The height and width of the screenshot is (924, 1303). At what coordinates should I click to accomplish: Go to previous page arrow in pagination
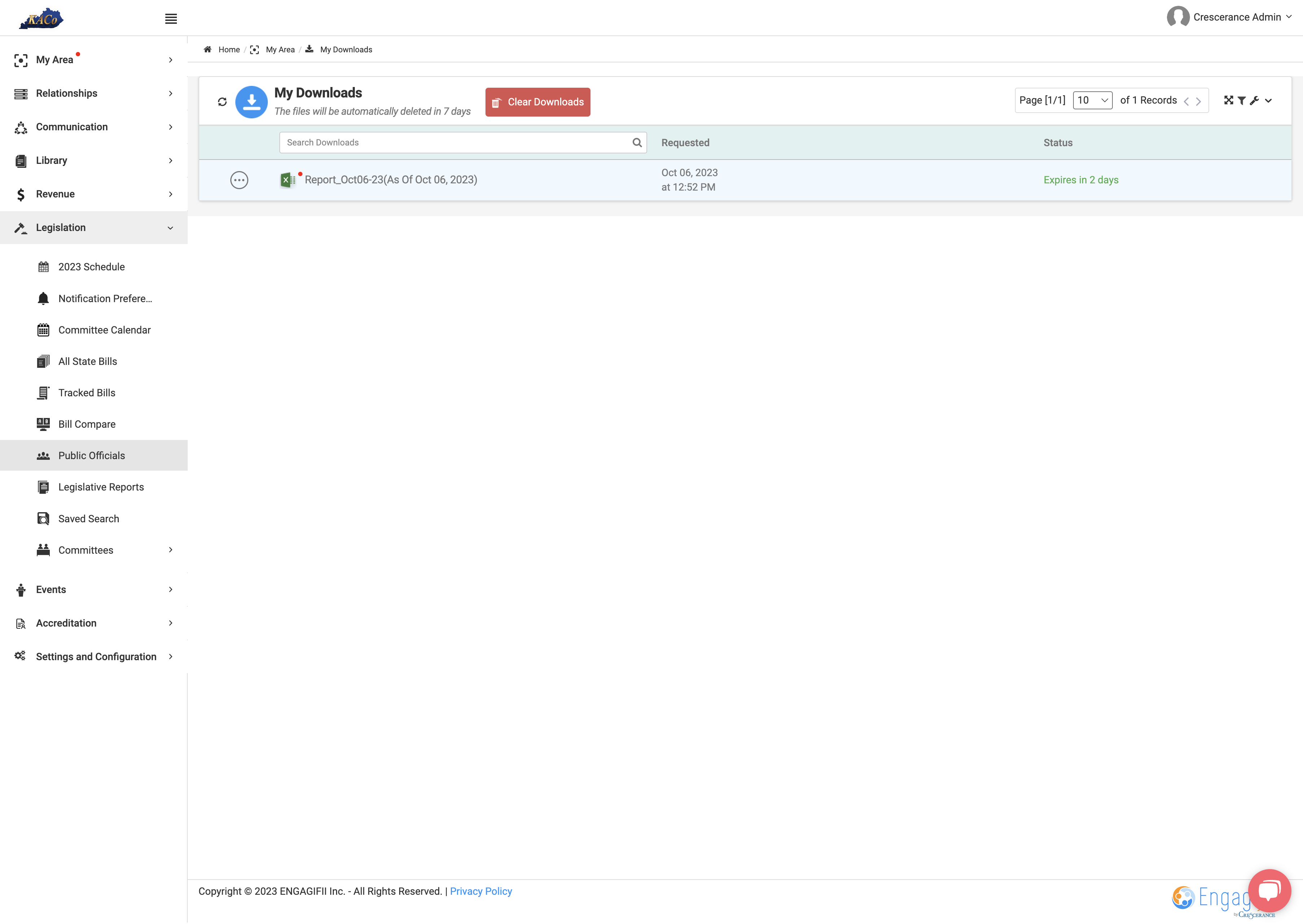coord(1186,101)
